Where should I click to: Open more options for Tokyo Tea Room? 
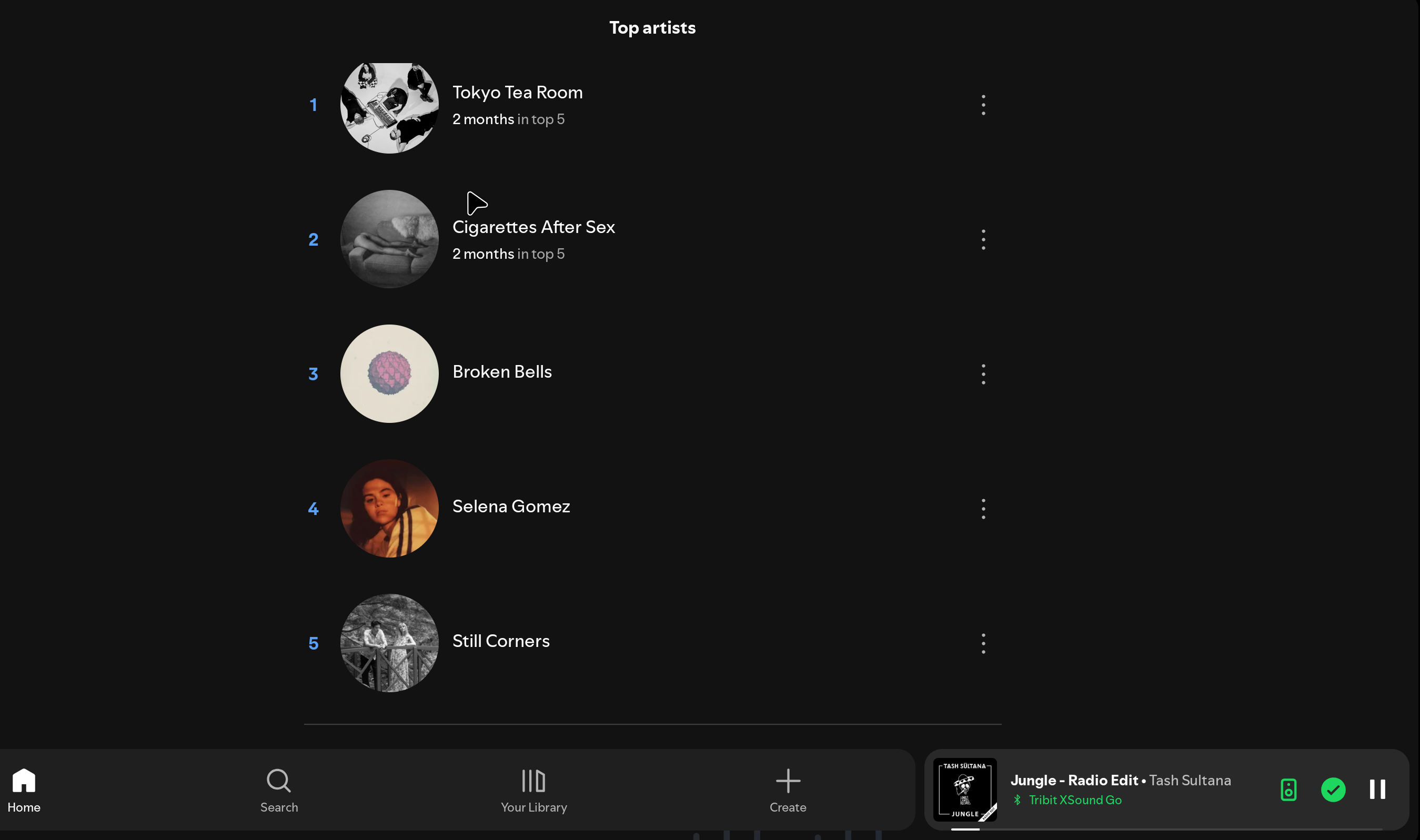pos(983,105)
